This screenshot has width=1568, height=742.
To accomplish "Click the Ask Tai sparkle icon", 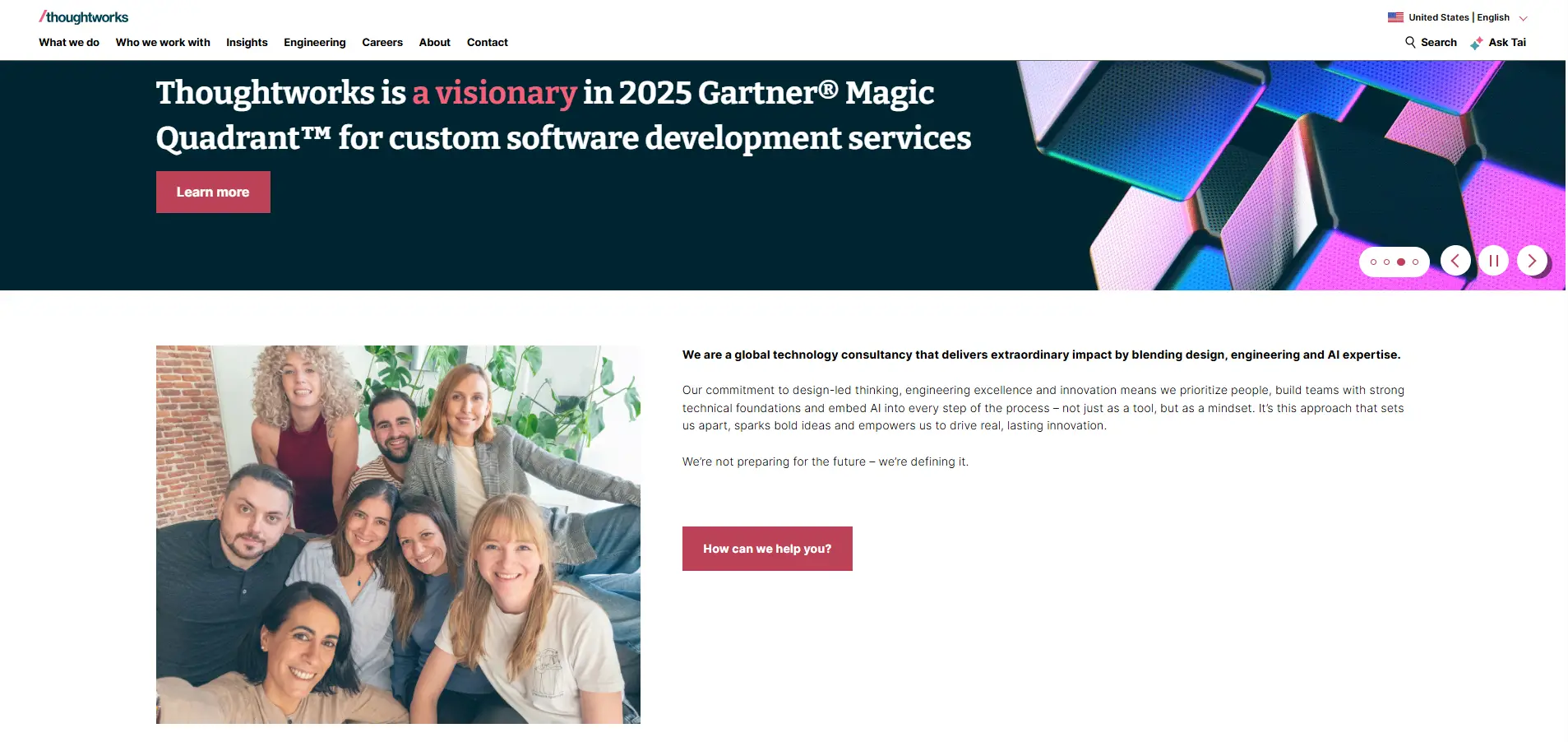I will pos(1478,42).
